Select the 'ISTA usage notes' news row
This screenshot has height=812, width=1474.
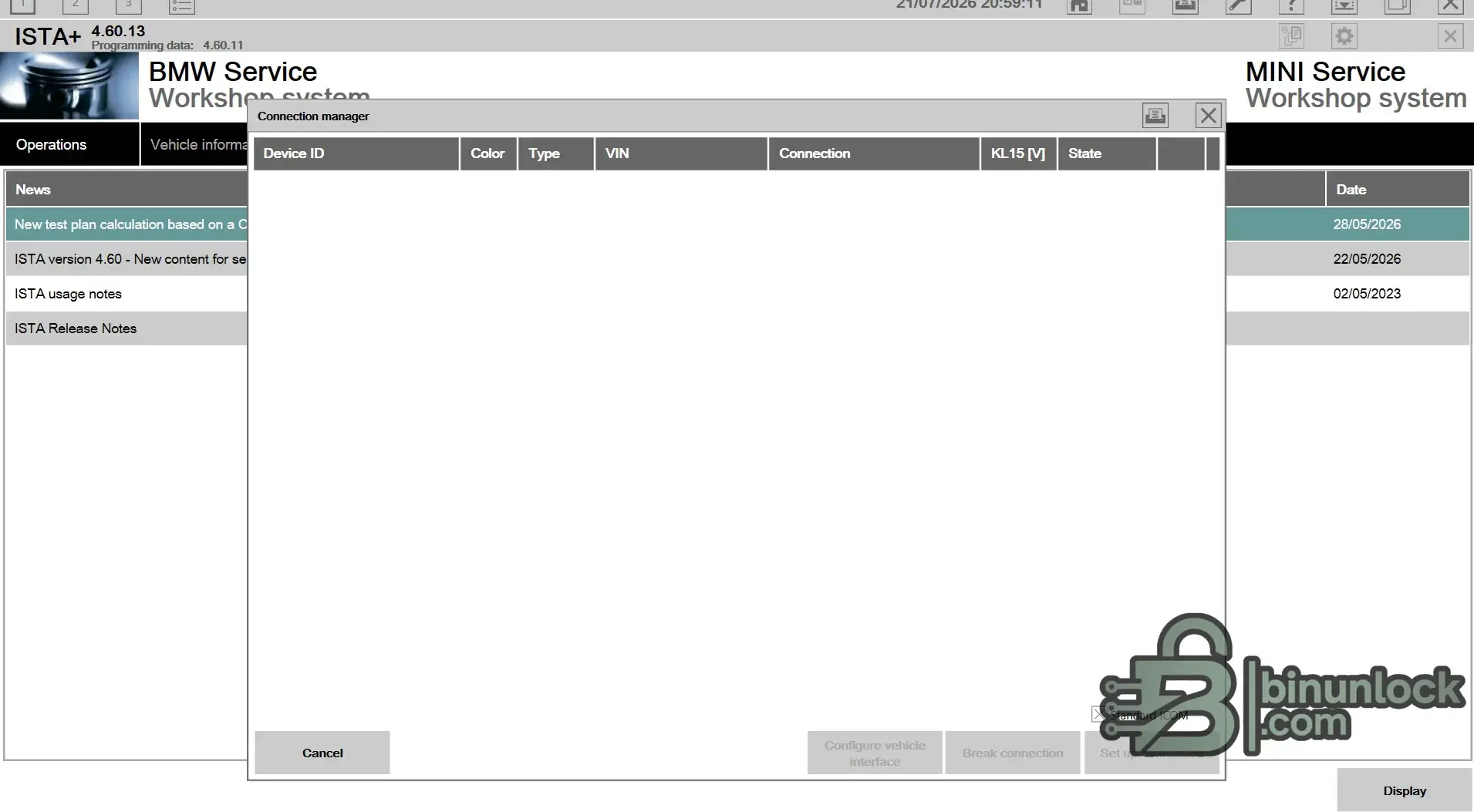click(126, 294)
